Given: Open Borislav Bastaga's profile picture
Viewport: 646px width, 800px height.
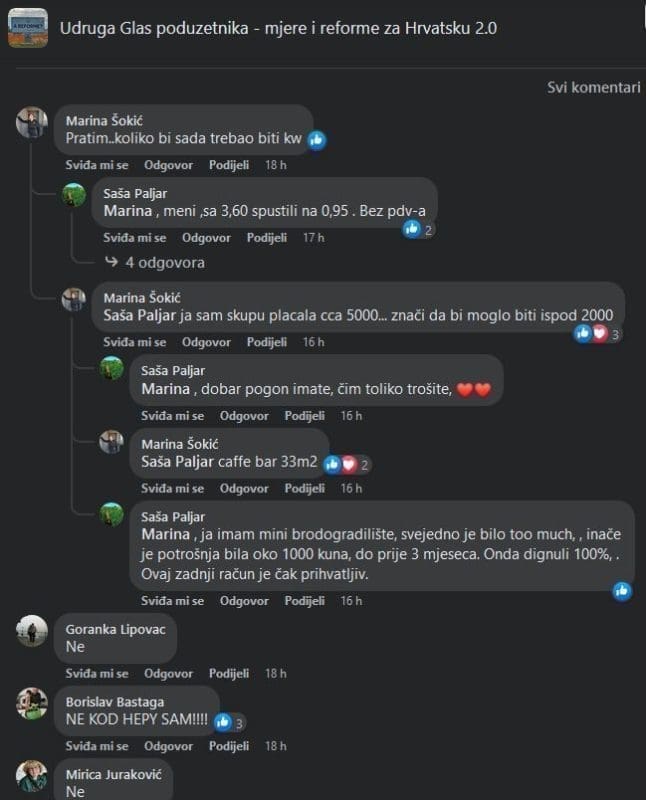Looking at the screenshot, I should tap(32, 703).
